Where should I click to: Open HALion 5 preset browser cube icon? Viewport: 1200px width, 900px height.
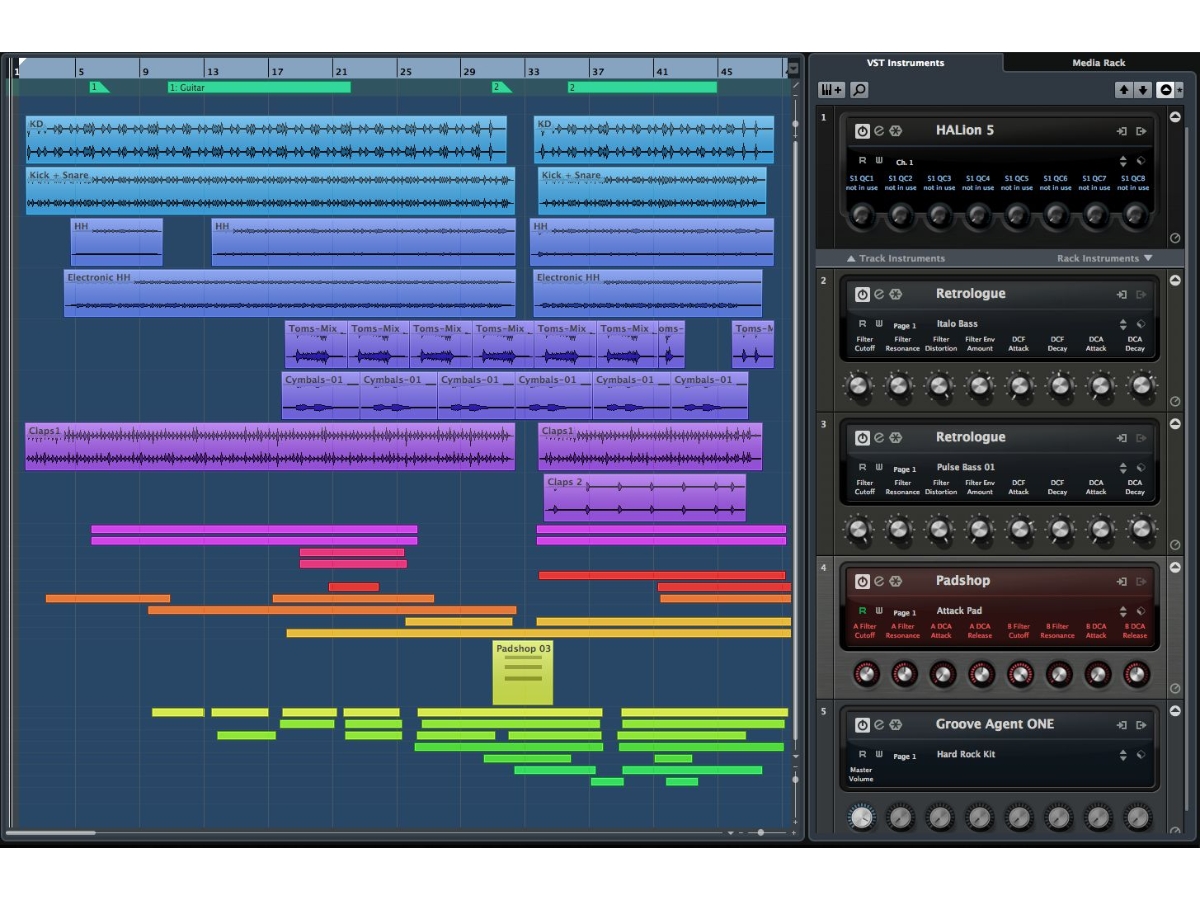pyautogui.click(x=1141, y=161)
